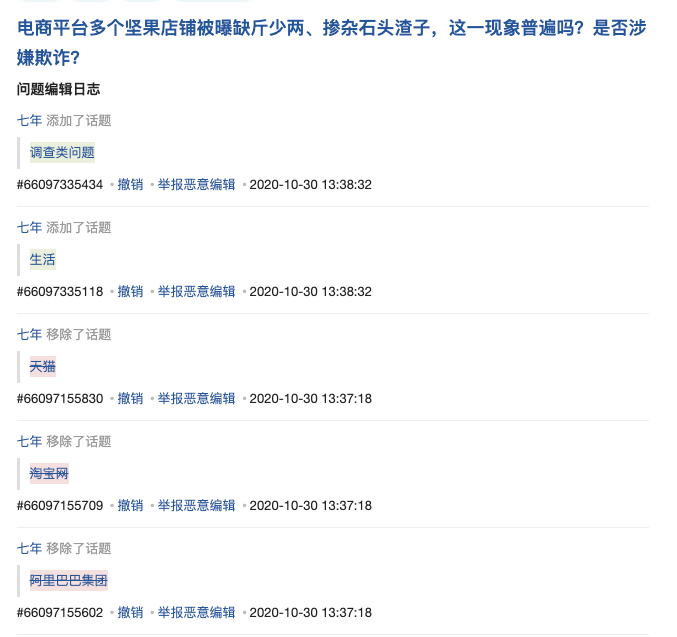Viewport: 677px width, 637px height.
Task: Report malicious edit #66097155830
Action: [196, 398]
